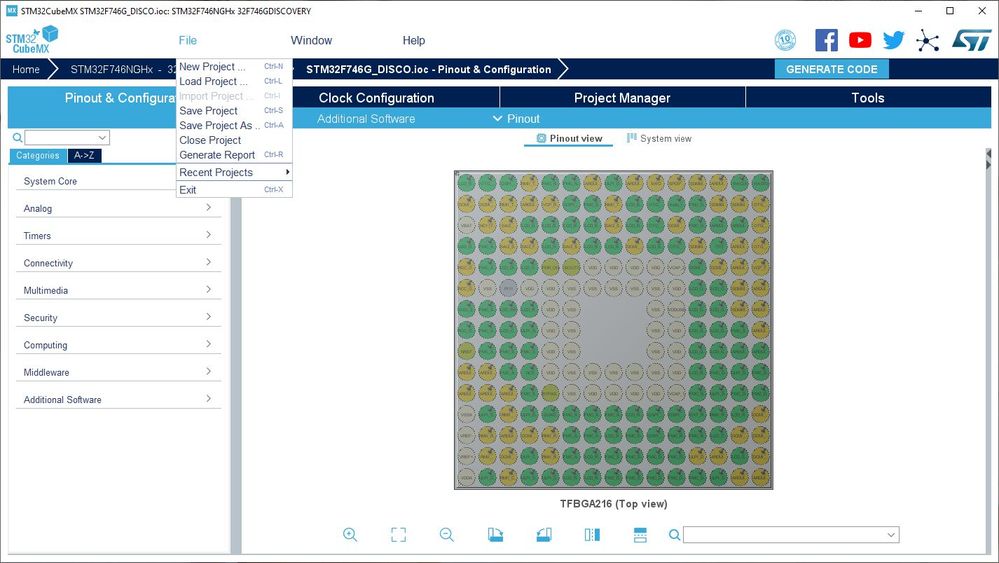
Task: Click the System view icon
Action: coord(631,138)
